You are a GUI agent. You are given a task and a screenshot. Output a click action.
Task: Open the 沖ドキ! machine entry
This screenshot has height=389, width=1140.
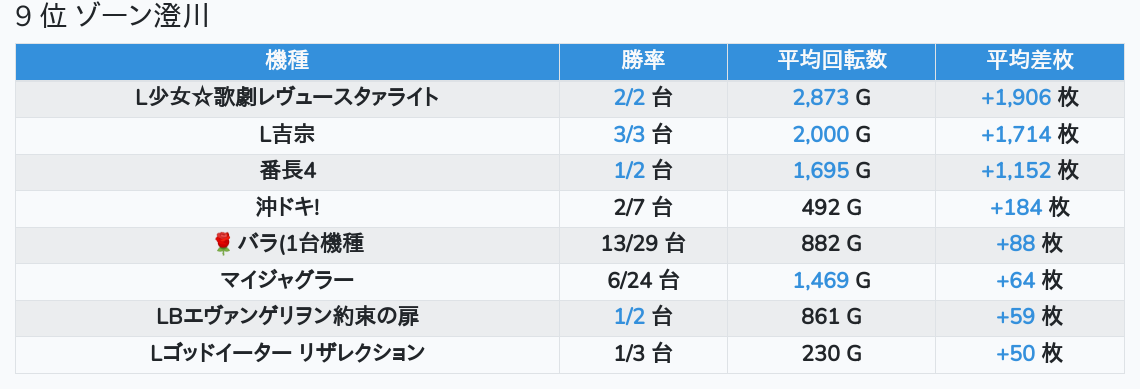(x=287, y=208)
